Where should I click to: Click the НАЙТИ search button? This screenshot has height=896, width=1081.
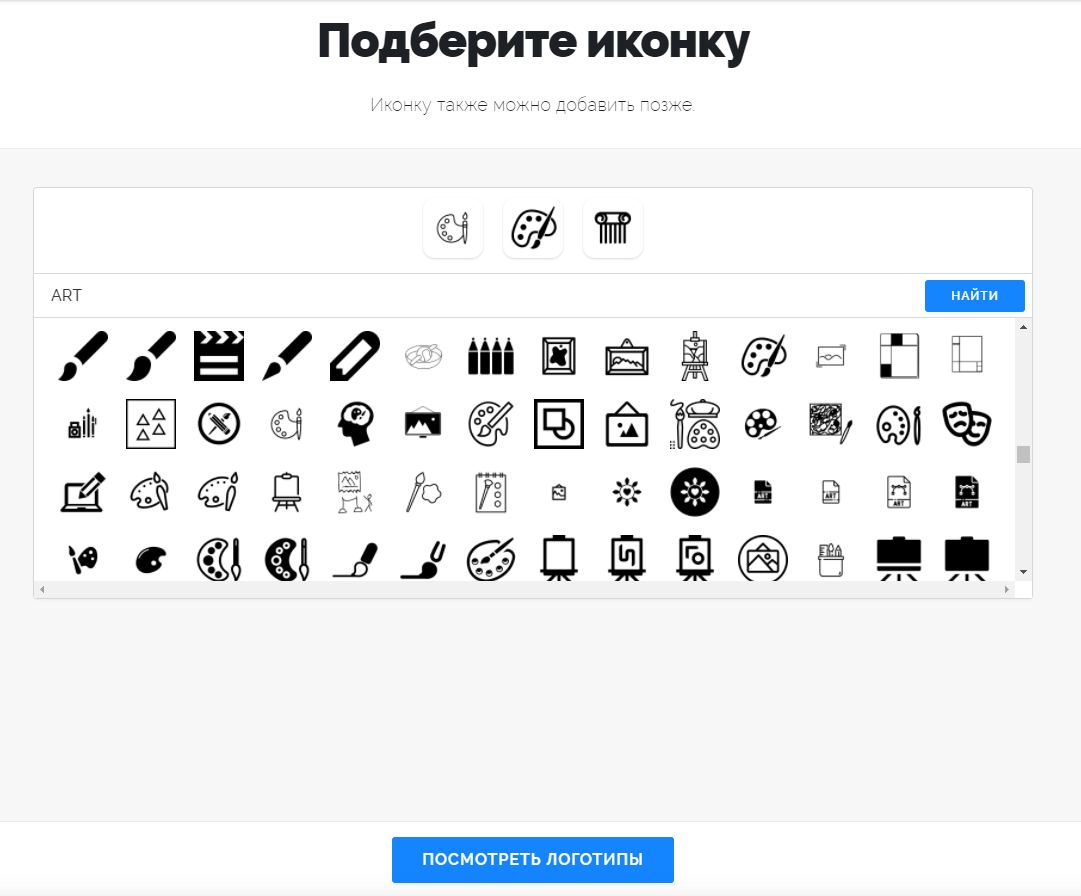click(975, 296)
